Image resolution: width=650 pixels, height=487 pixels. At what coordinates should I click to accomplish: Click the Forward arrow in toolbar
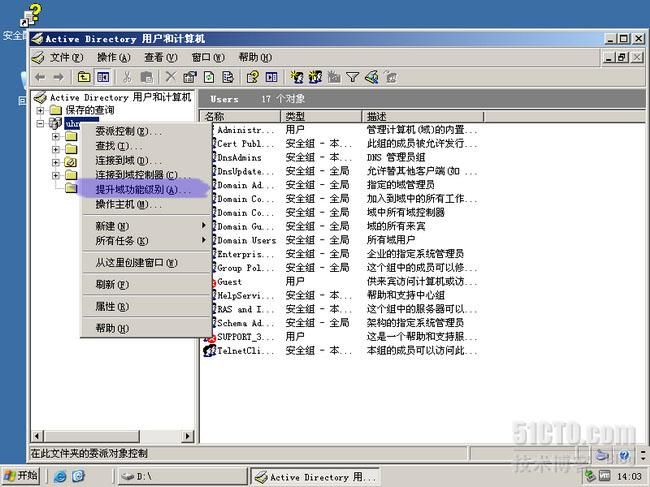click(x=58, y=77)
